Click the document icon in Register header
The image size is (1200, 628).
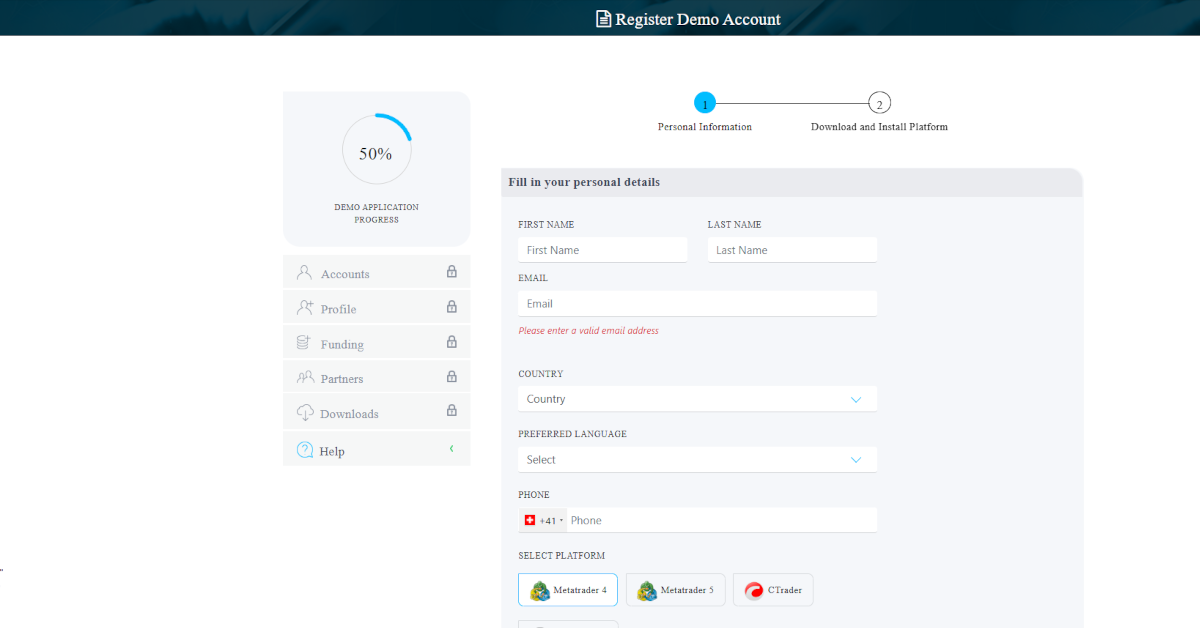tap(603, 19)
